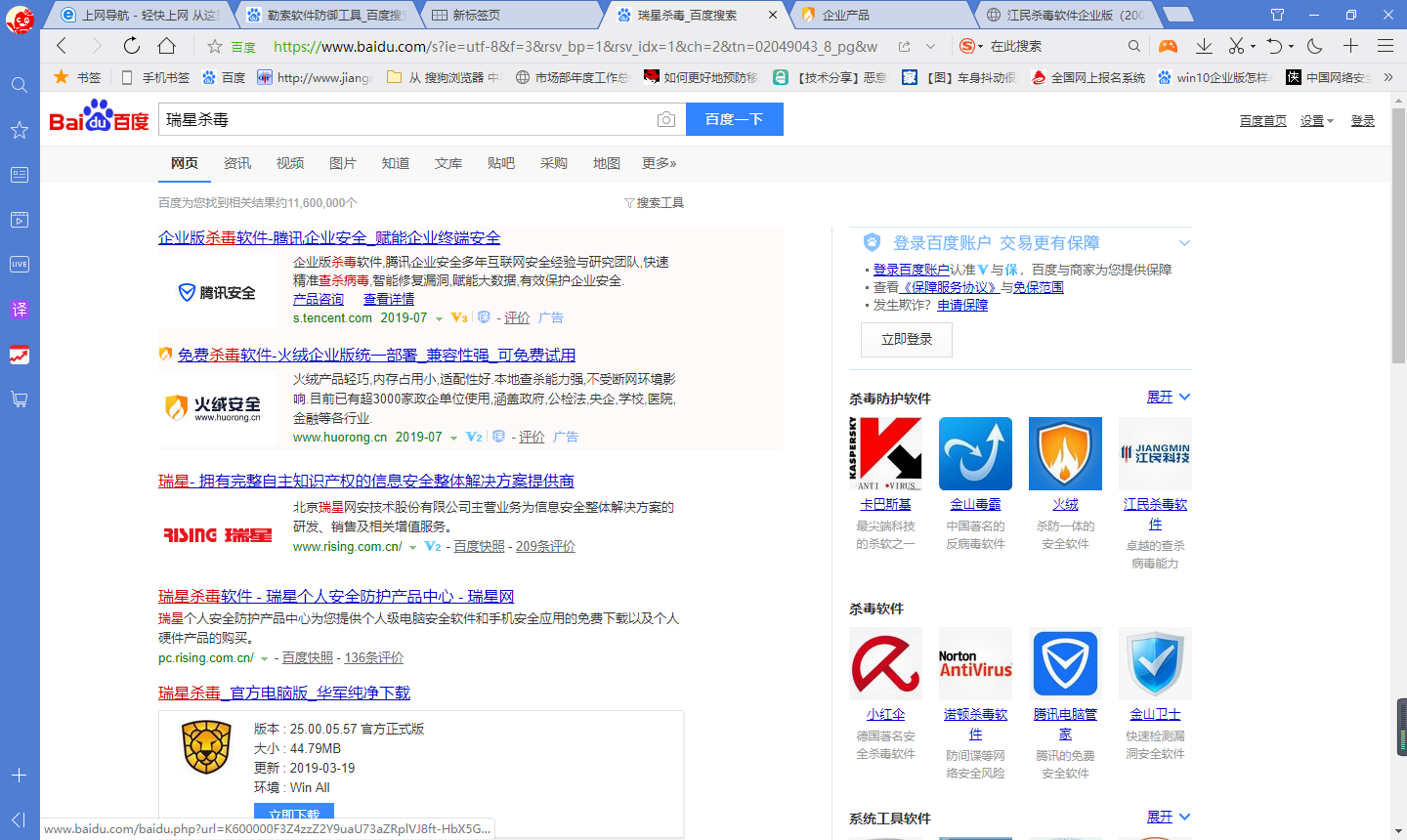Search by image using the camera icon
Viewport: 1407px width, 840px height.
click(x=666, y=119)
